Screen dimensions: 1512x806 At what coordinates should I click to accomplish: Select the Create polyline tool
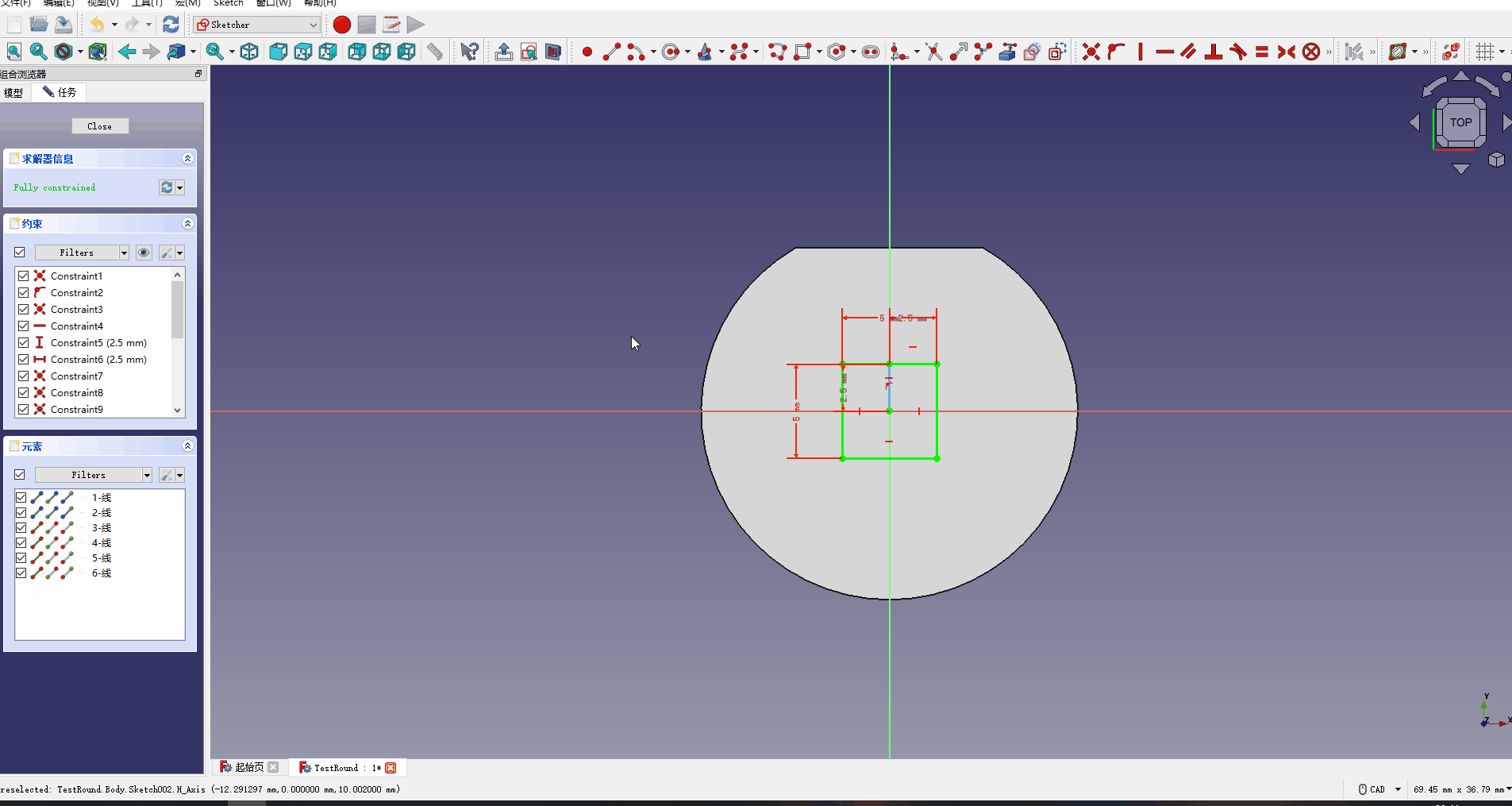(778, 52)
